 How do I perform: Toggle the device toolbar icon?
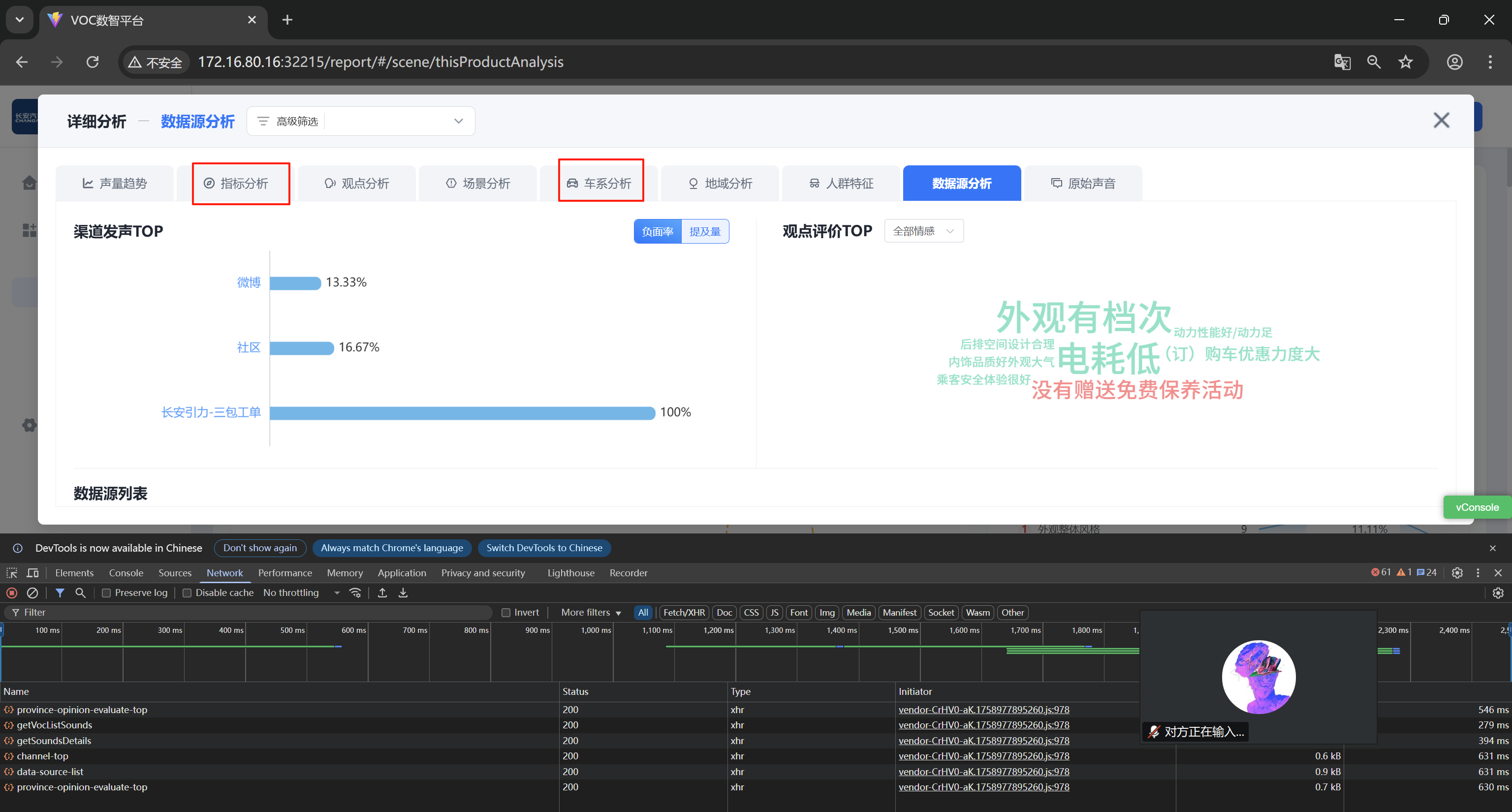33,573
